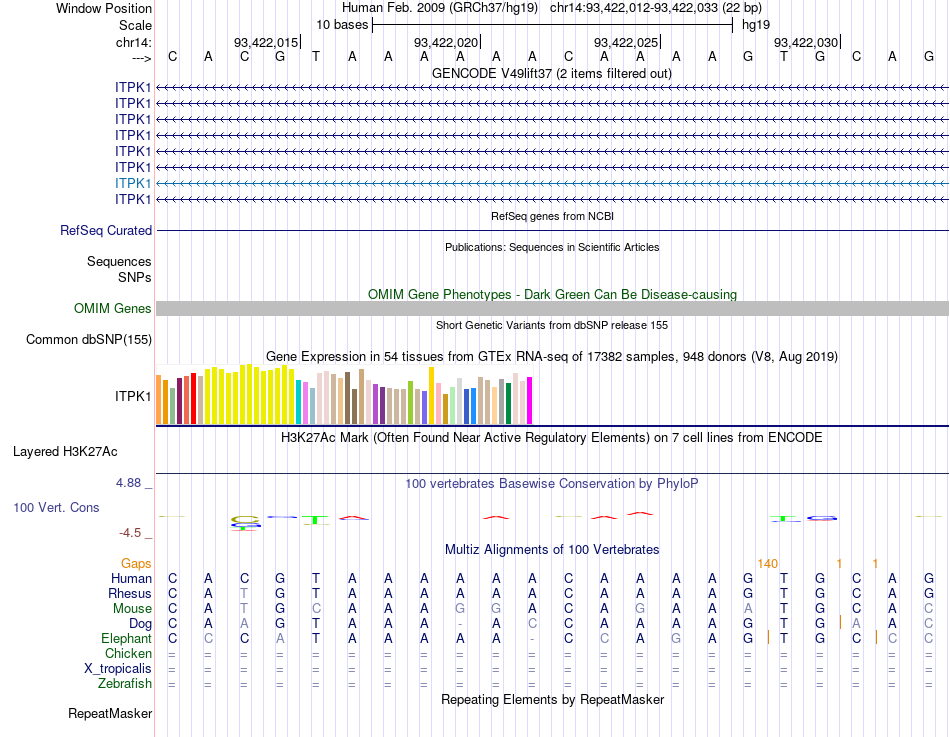Open Gene Expression in 54 tissues GTEx title
This screenshot has height=737, width=950.
pyautogui.click(x=552, y=356)
